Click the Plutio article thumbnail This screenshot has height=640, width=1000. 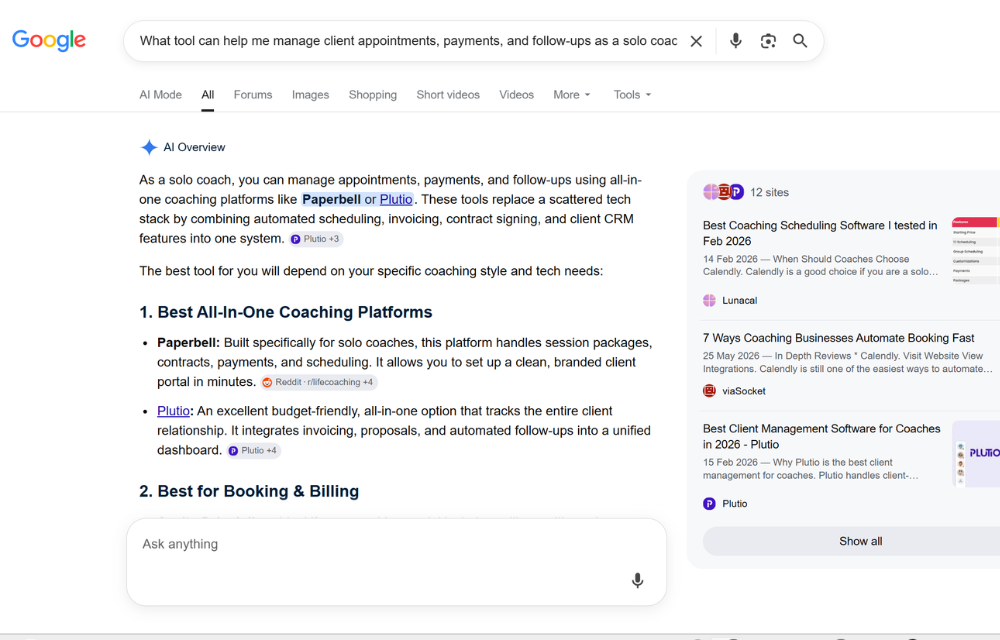point(976,454)
